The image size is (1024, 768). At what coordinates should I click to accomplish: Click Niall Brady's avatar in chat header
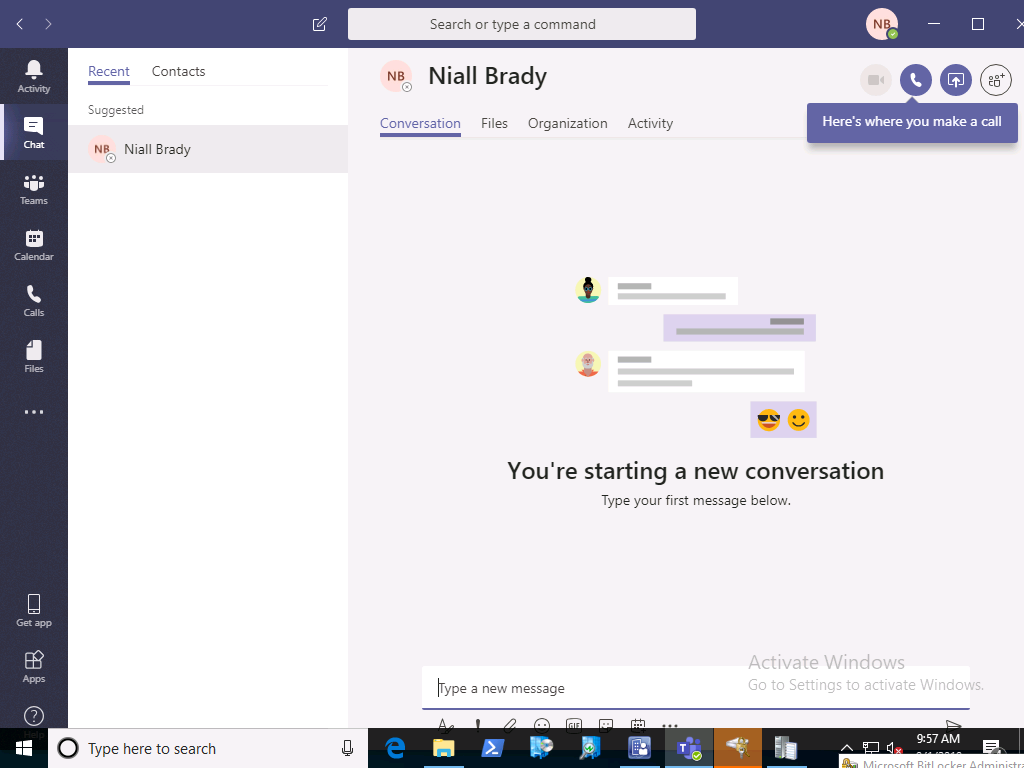tap(396, 76)
